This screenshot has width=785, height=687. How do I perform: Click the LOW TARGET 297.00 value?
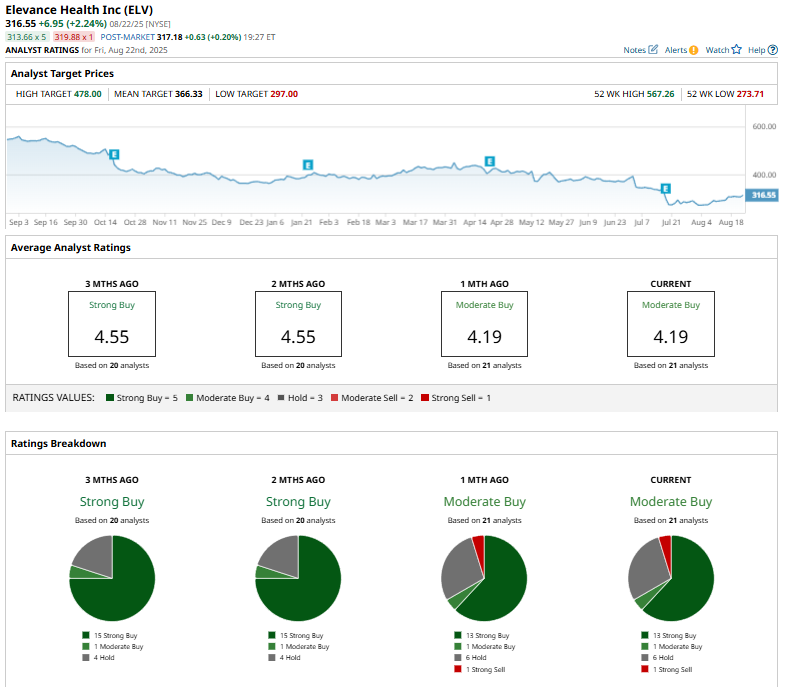(284, 94)
